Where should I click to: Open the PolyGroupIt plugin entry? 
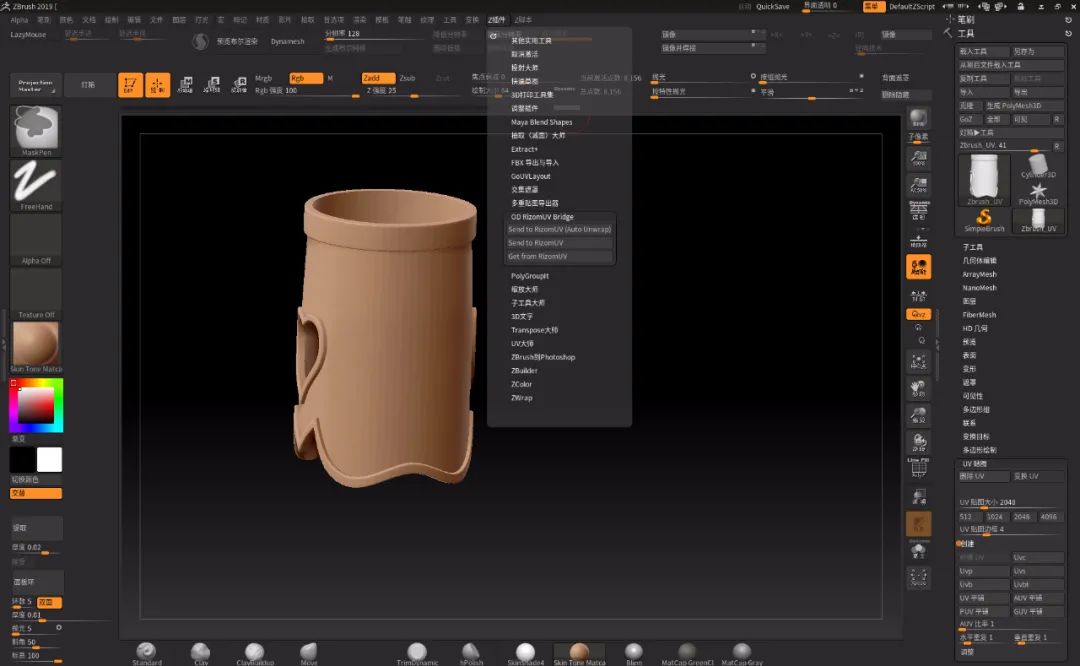[x=530, y=275]
